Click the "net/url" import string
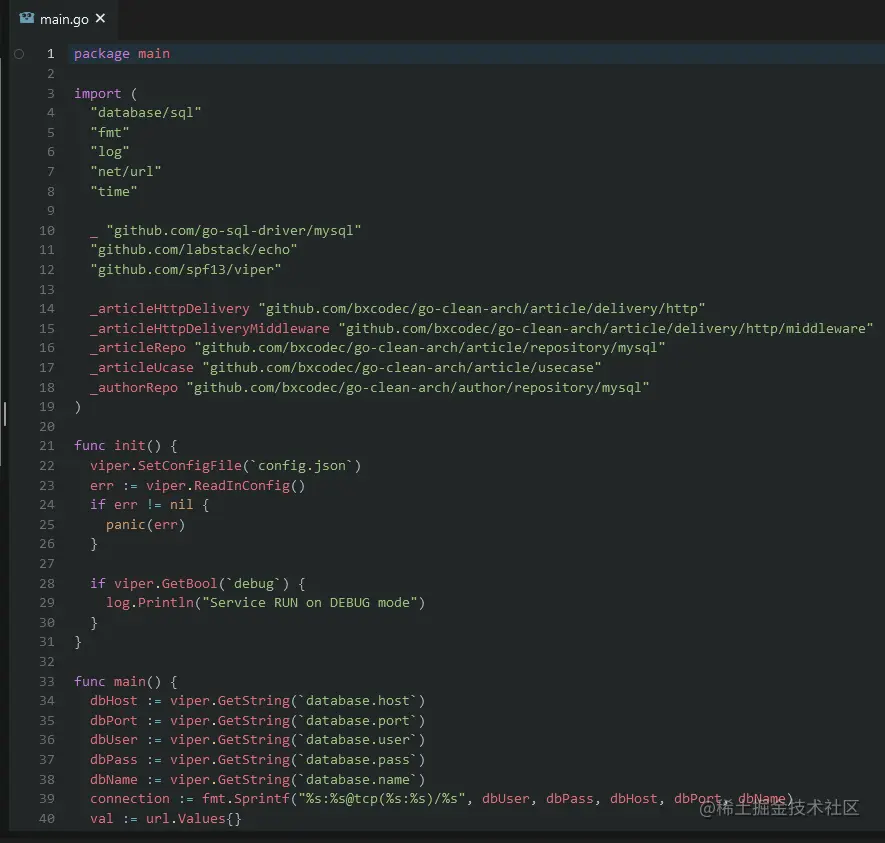885x843 pixels. tap(126, 172)
